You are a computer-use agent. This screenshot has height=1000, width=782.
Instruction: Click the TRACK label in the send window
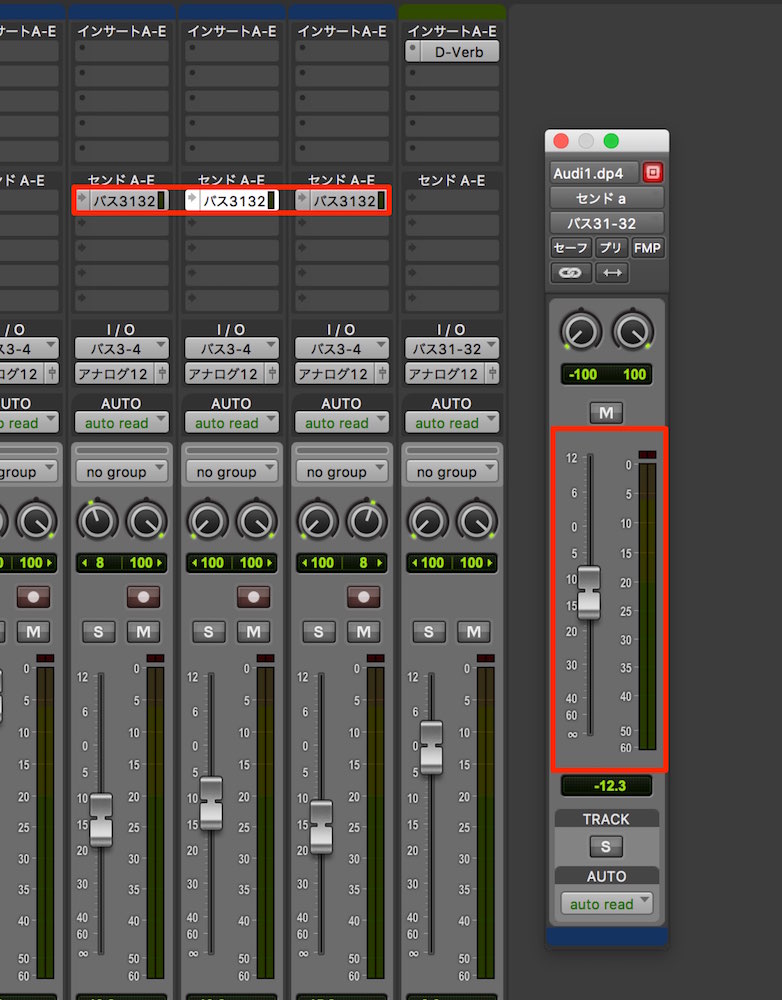click(606, 819)
